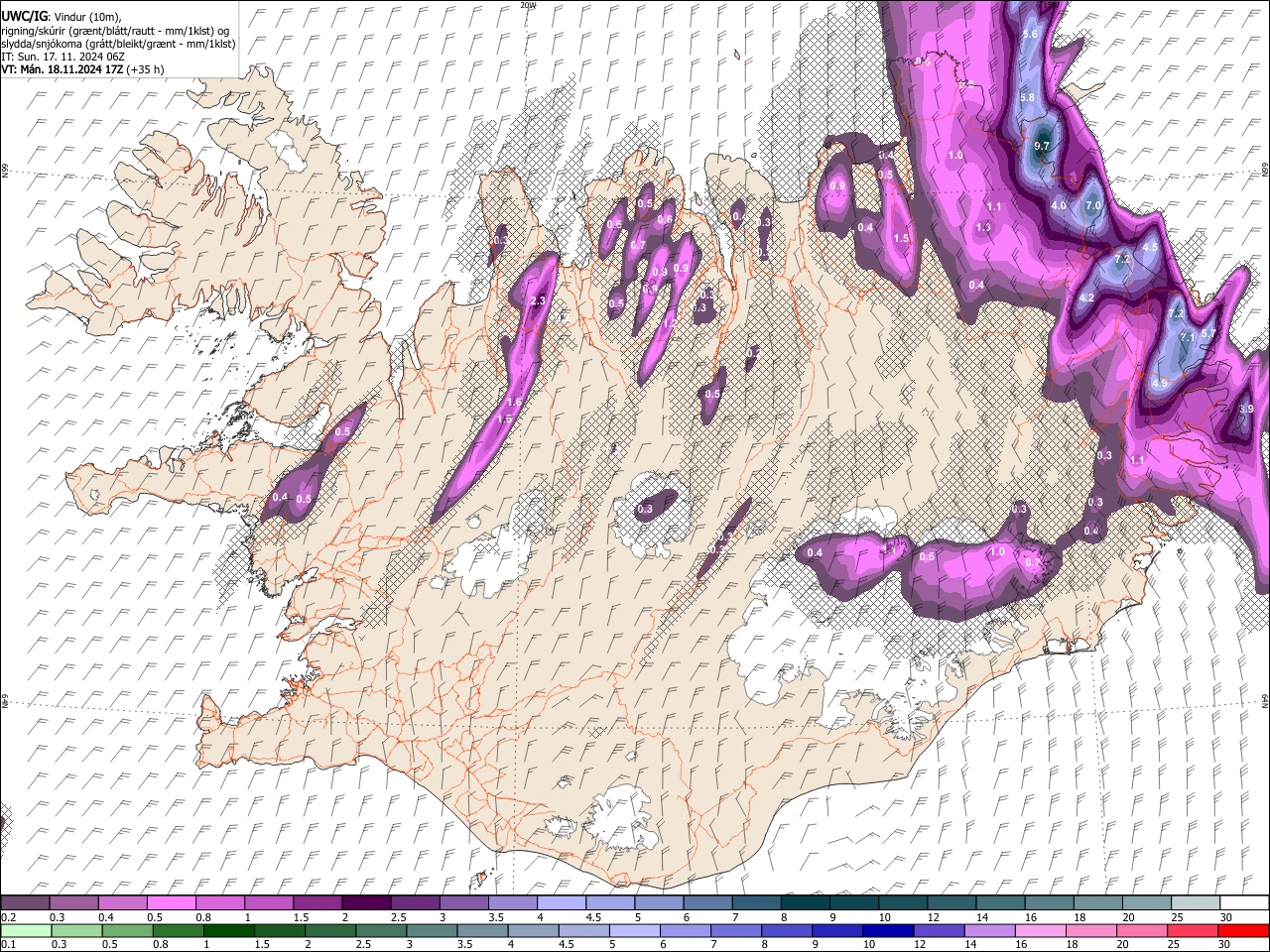Click the white swatch labeled 30 in upper legend row

click(1244, 903)
